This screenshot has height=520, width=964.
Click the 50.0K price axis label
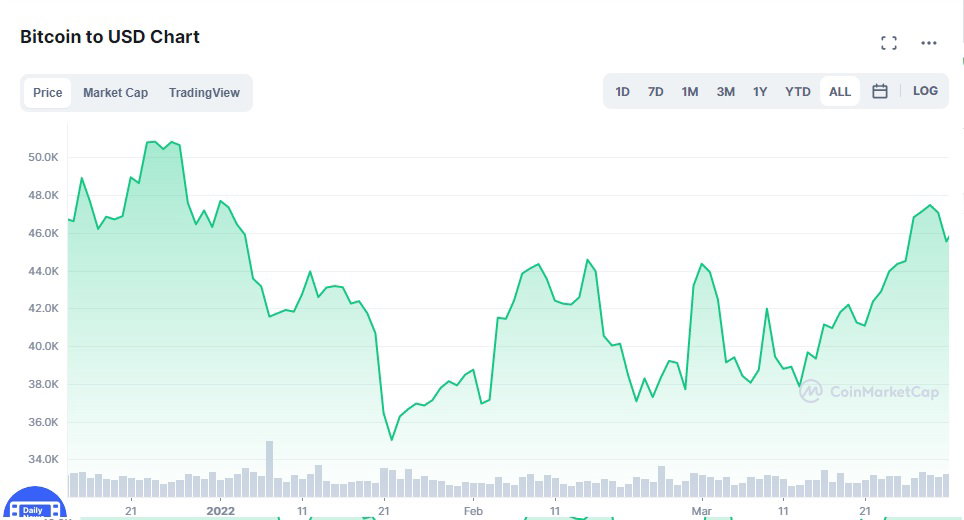[x=43, y=157]
